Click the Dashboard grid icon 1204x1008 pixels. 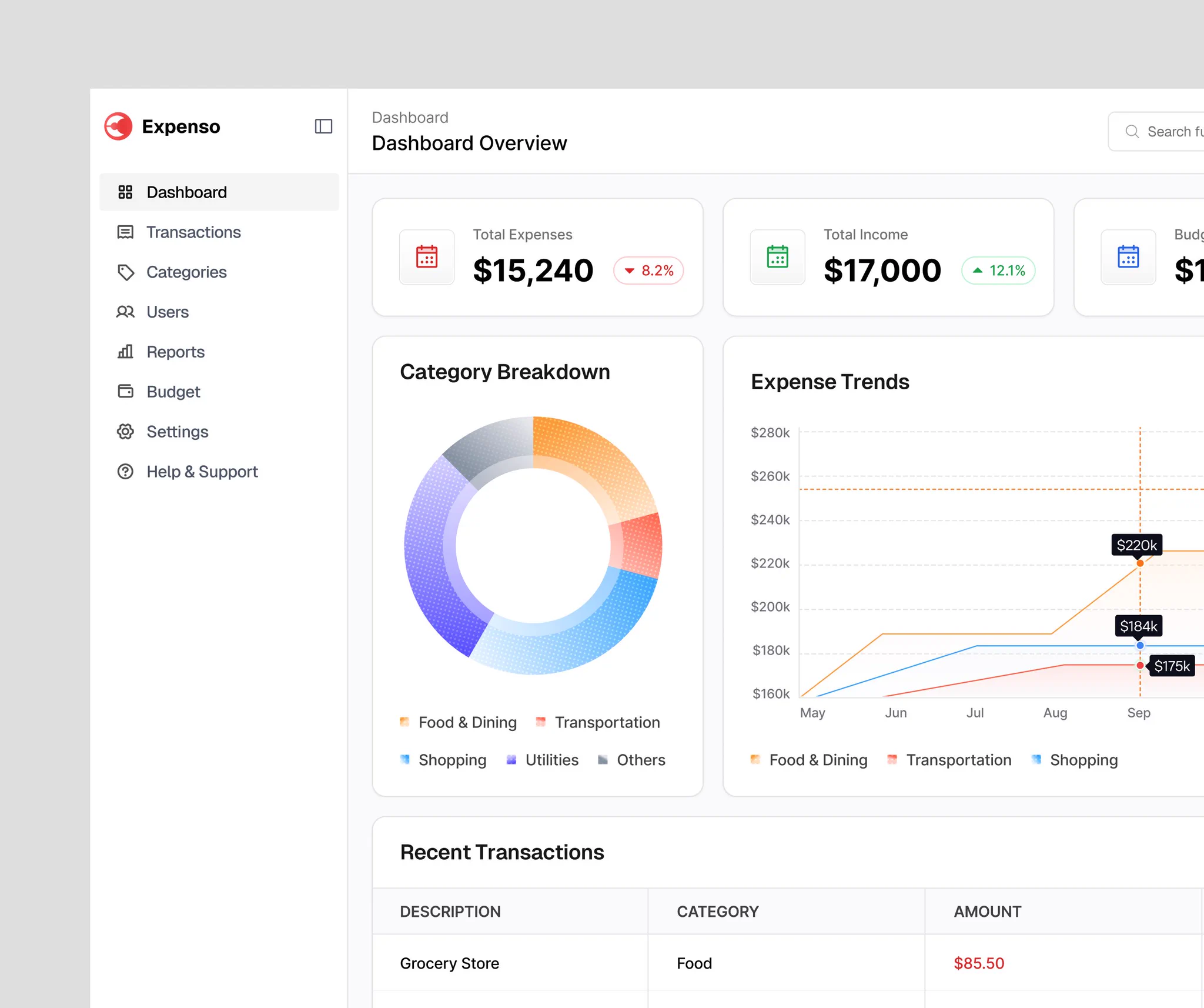(125, 192)
